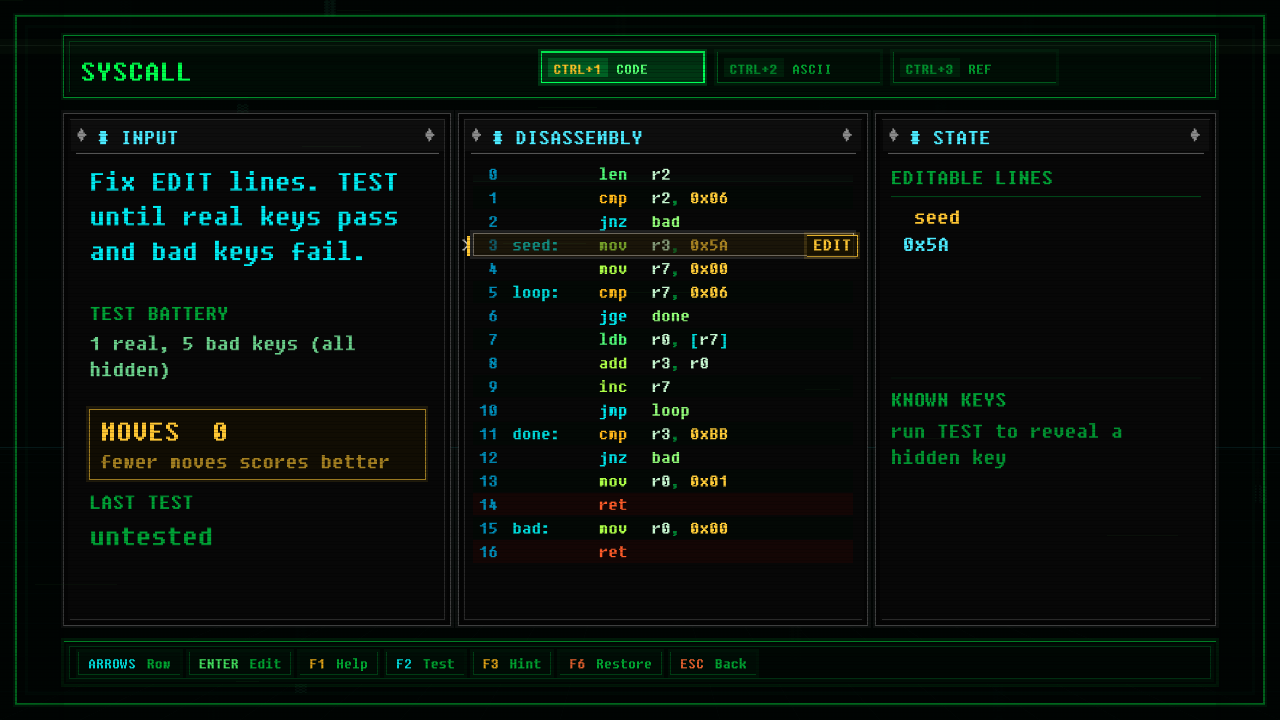Select line 9 'inc r7'
The height and width of the screenshot is (720, 1280).
(662, 387)
